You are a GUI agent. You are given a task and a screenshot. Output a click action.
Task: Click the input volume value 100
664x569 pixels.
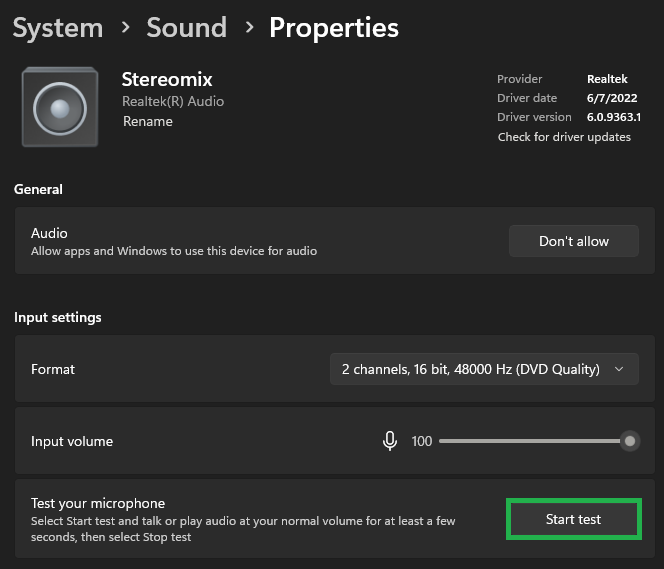tap(421, 441)
